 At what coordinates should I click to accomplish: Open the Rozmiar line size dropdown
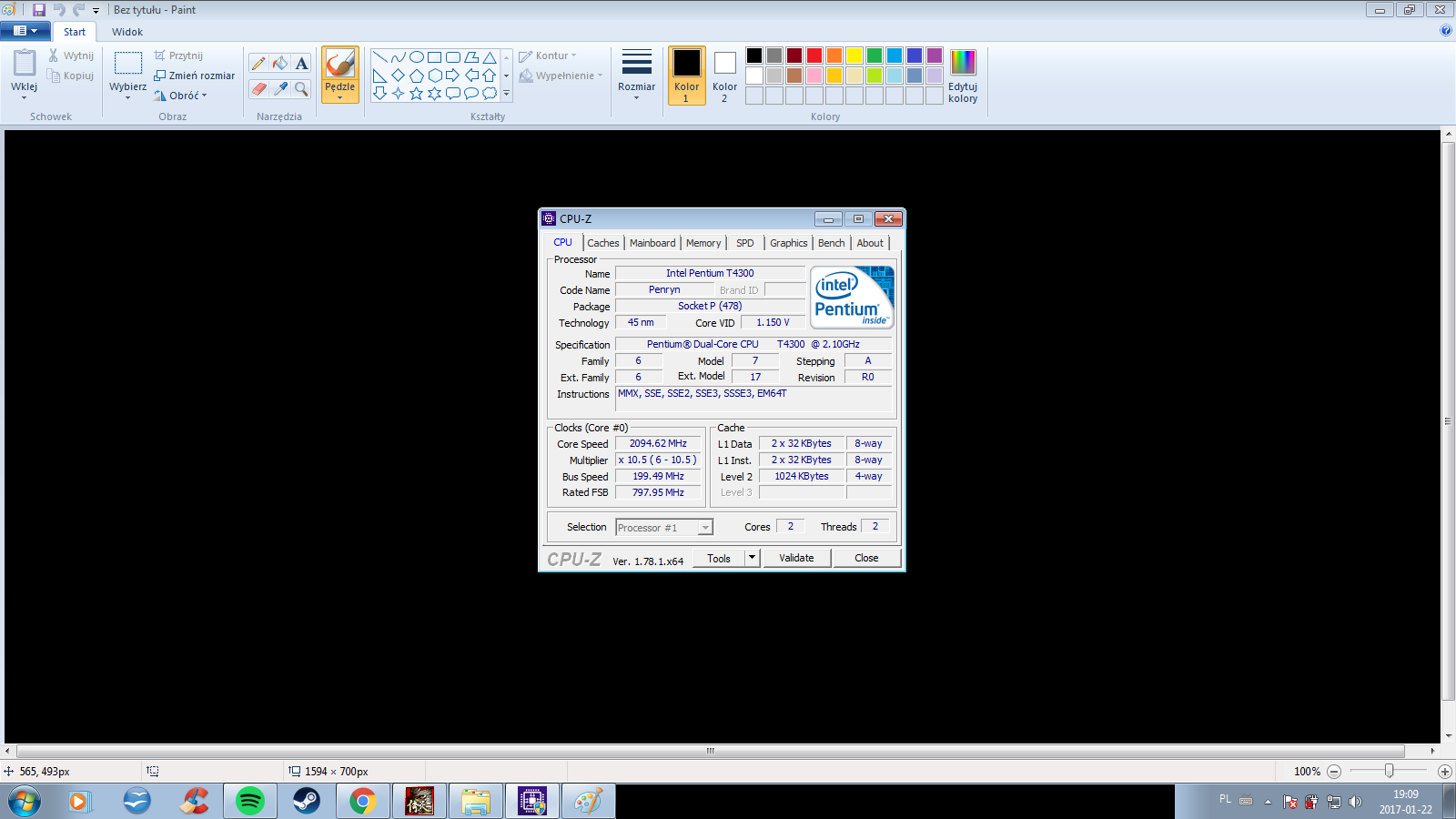point(637,76)
